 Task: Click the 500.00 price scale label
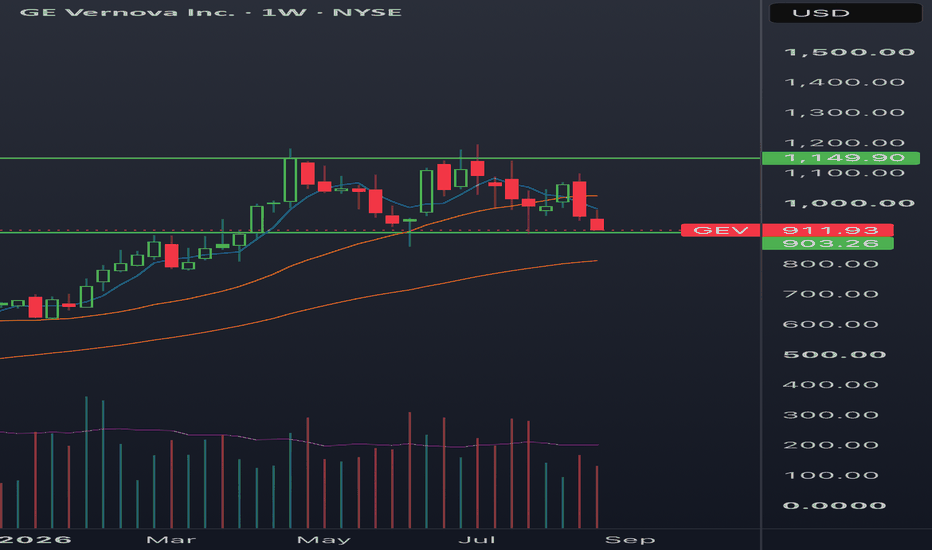tap(835, 354)
